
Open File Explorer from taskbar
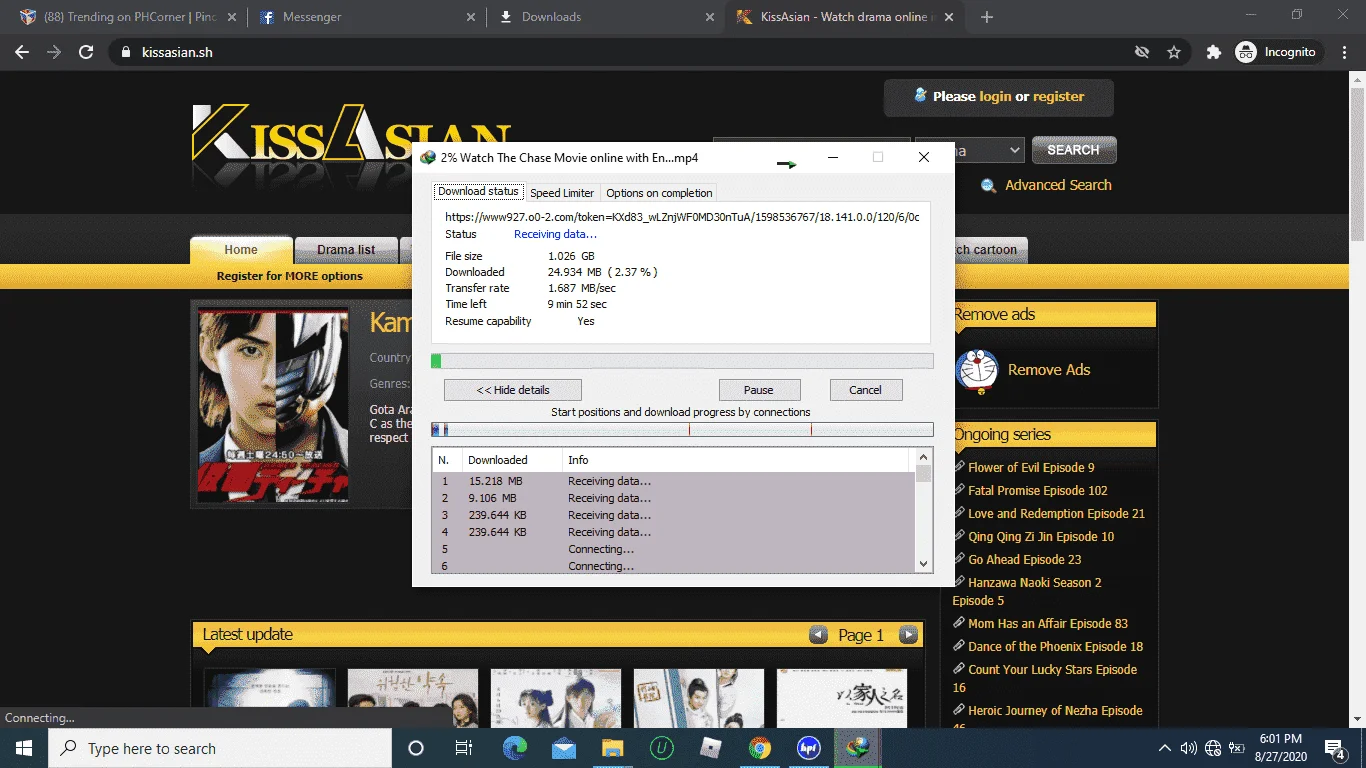pyautogui.click(x=612, y=748)
